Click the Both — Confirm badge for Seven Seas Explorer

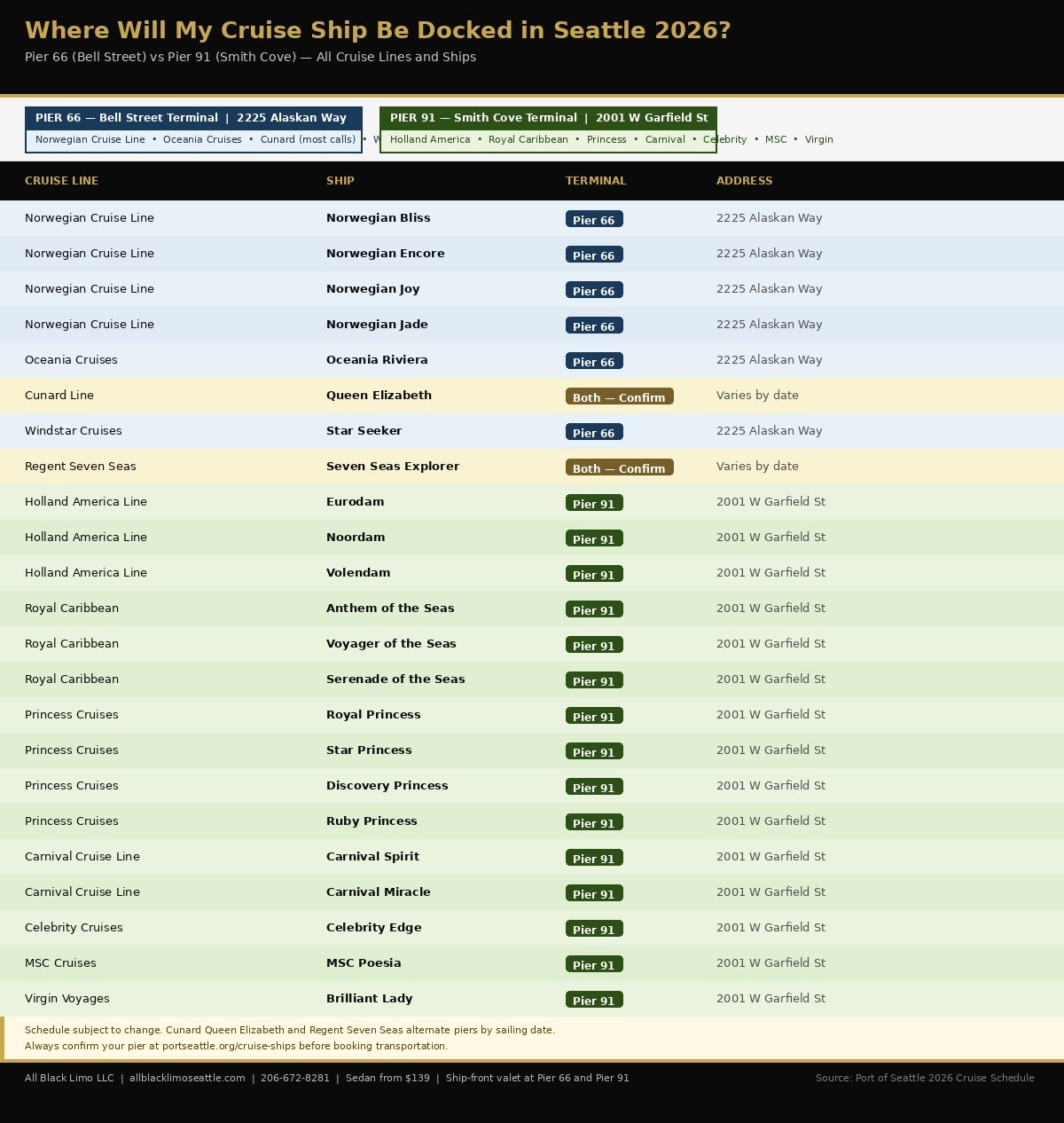620,467
